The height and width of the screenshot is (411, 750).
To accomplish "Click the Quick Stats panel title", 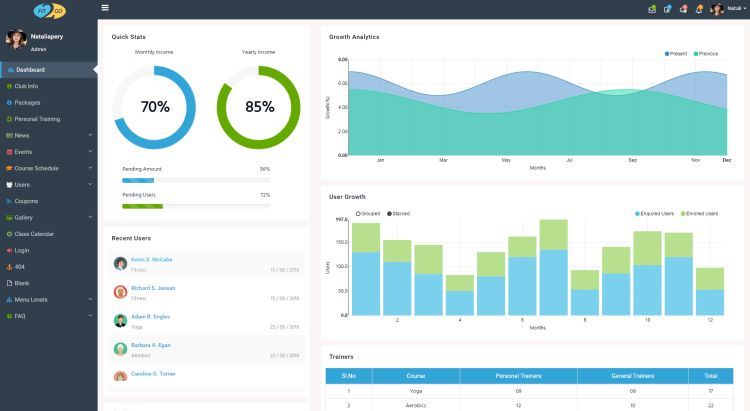I will (128, 37).
